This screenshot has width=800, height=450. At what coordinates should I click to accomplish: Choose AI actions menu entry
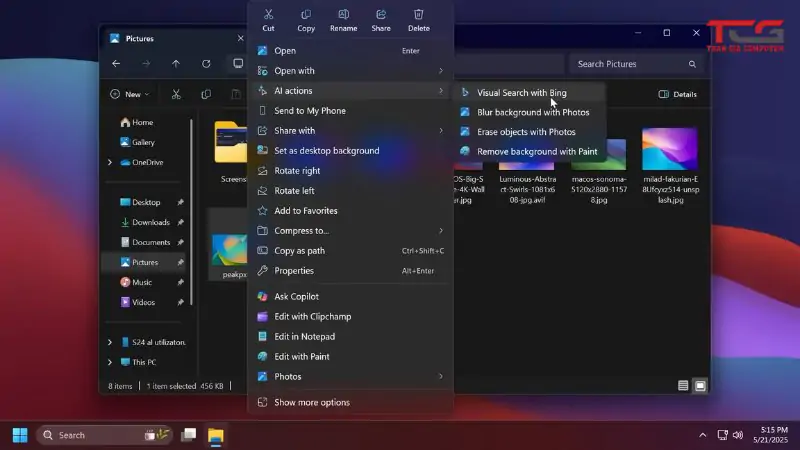coord(351,91)
